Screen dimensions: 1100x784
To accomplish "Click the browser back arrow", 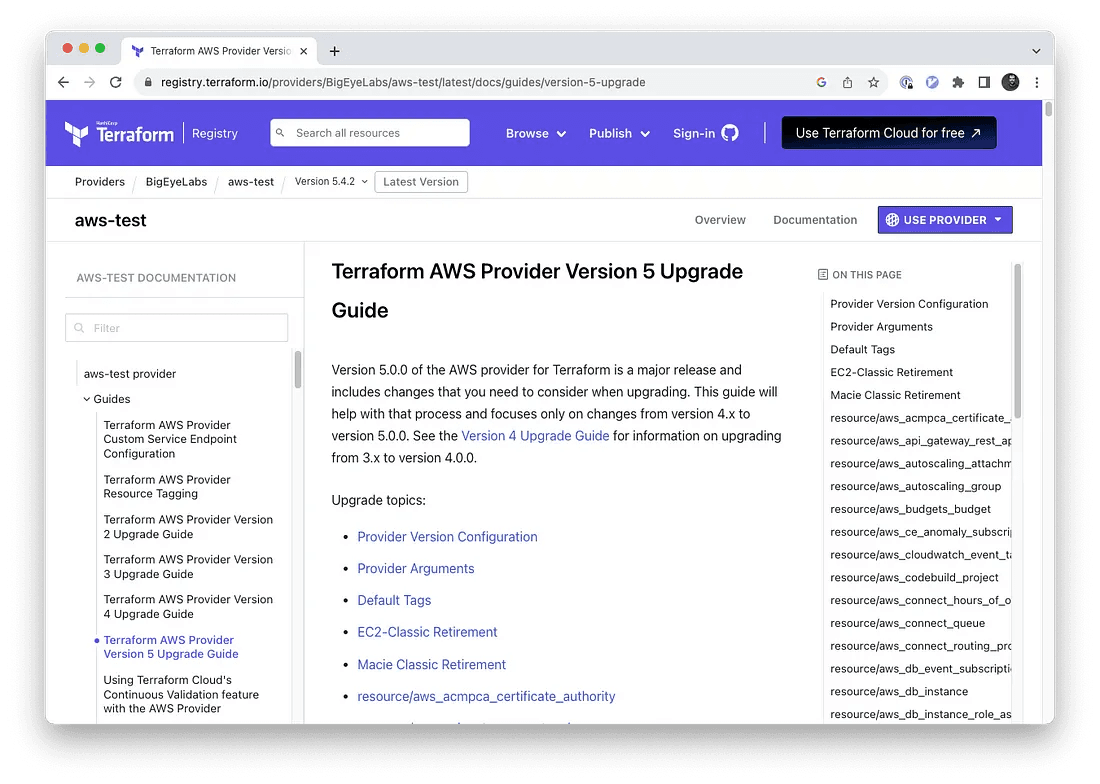I will pyautogui.click(x=63, y=82).
